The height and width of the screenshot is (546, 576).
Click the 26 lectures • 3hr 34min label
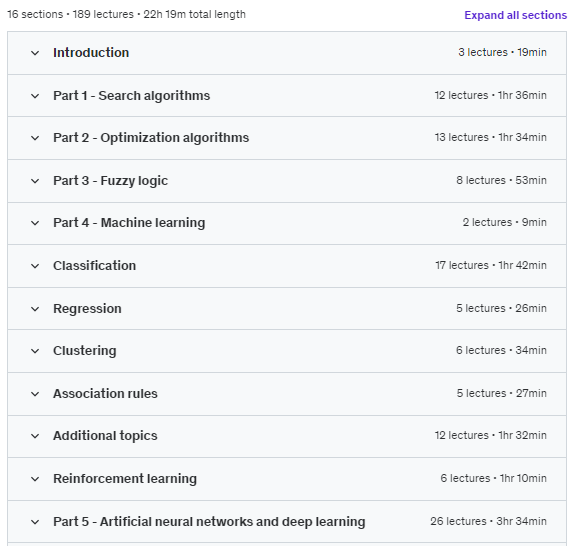[x=488, y=521]
